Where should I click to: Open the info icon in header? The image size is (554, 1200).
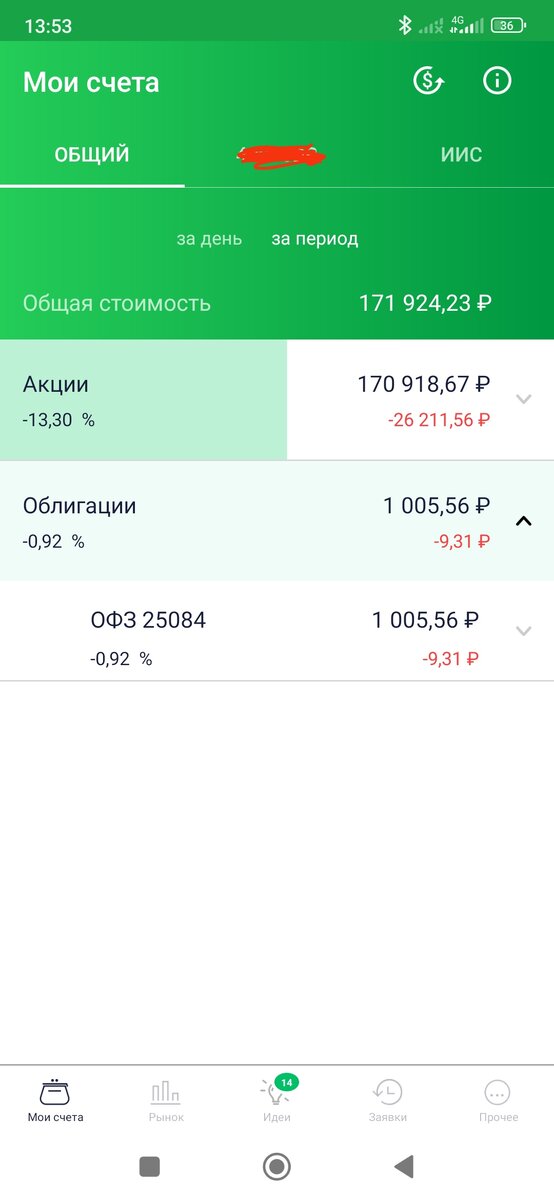click(497, 81)
